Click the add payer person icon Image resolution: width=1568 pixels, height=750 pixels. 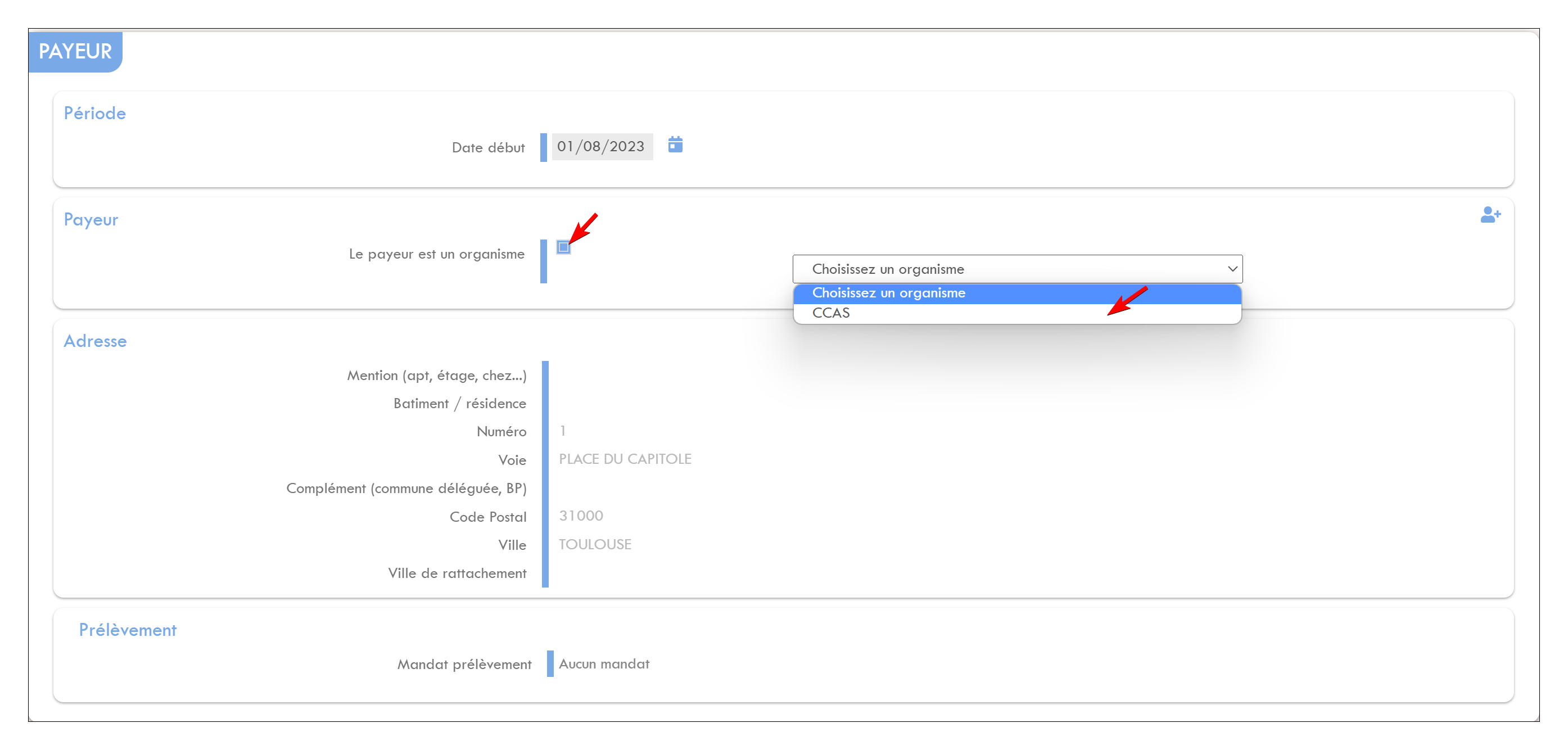(x=1490, y=214)
